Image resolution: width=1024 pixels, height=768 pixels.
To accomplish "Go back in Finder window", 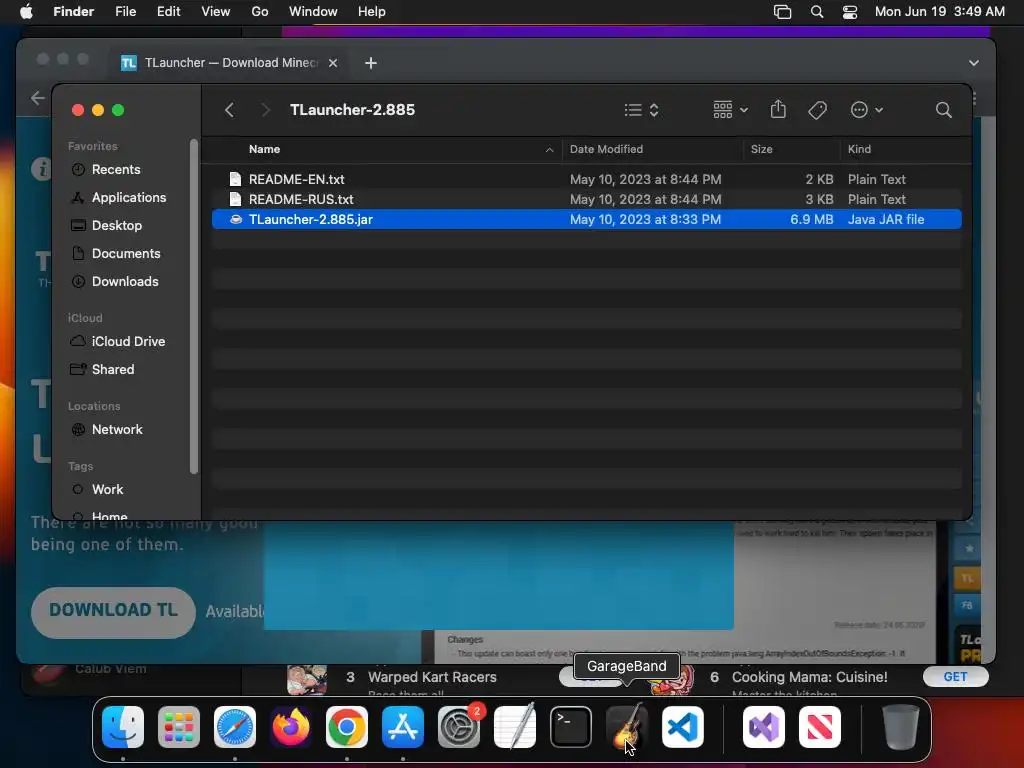I will pyautogui.click(x=229, y=110).
